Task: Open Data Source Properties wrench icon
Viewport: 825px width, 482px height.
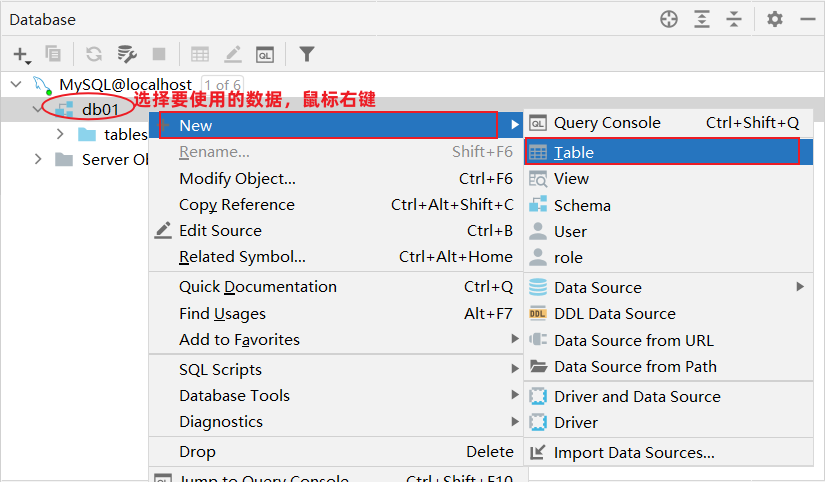Action: [x=127, y=54]
